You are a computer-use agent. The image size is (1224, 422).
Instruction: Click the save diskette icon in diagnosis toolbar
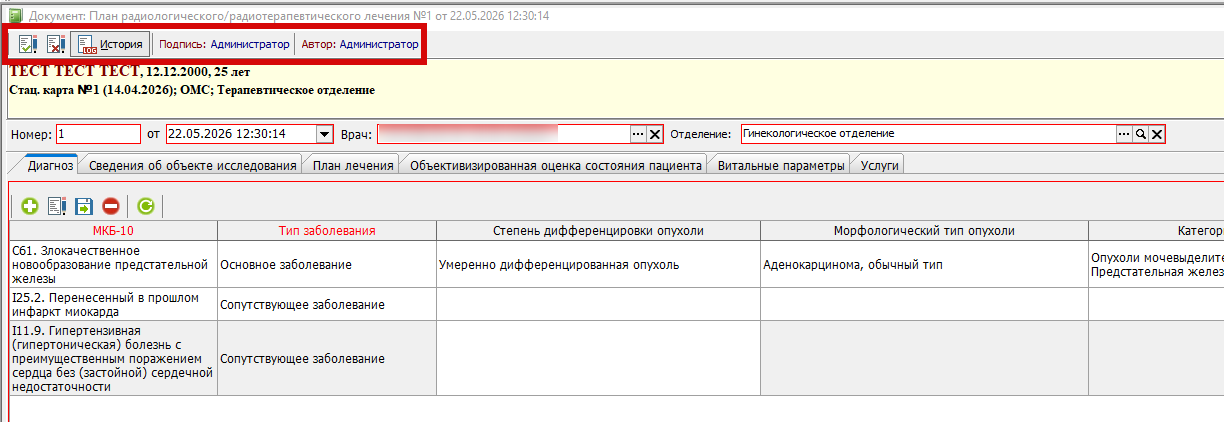[x=84, y=206]
